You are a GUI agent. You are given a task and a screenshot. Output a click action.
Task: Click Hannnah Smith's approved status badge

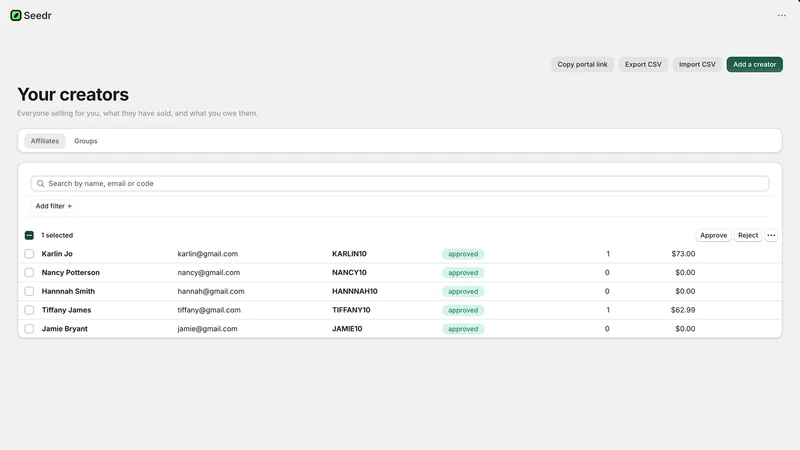pos(463,291)
